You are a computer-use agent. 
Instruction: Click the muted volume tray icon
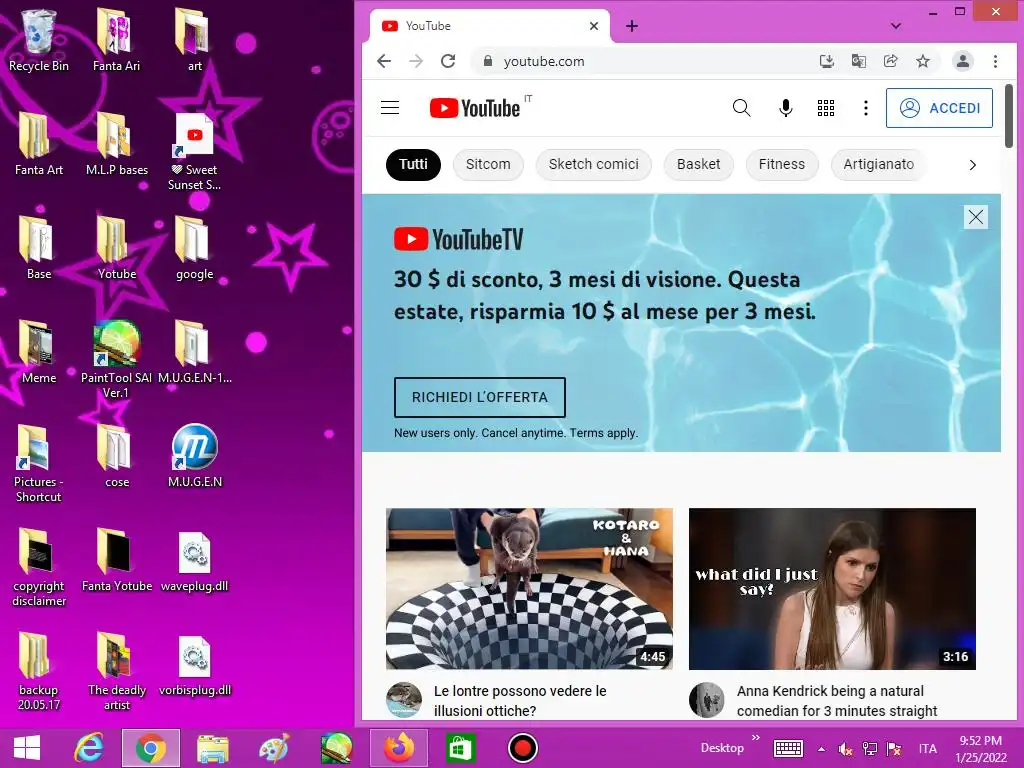coord(845,749)
